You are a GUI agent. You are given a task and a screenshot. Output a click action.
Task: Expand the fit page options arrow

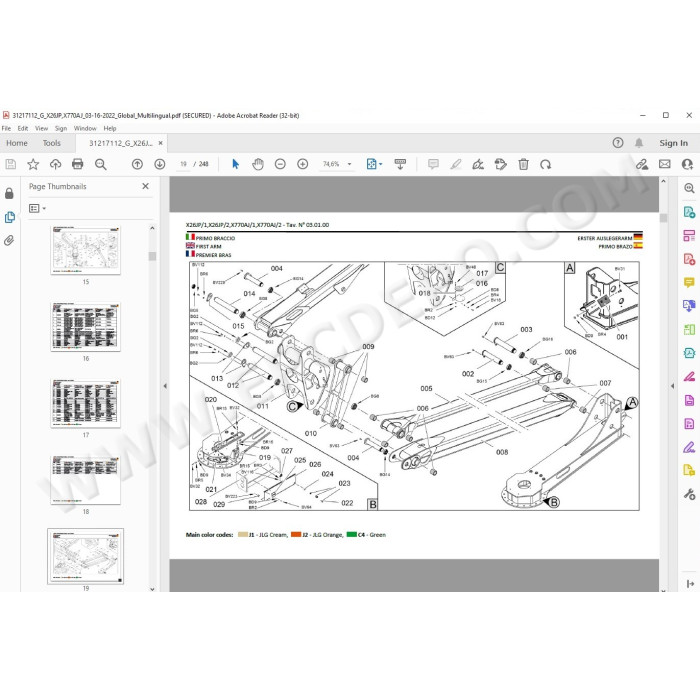[x=380, y=164]
